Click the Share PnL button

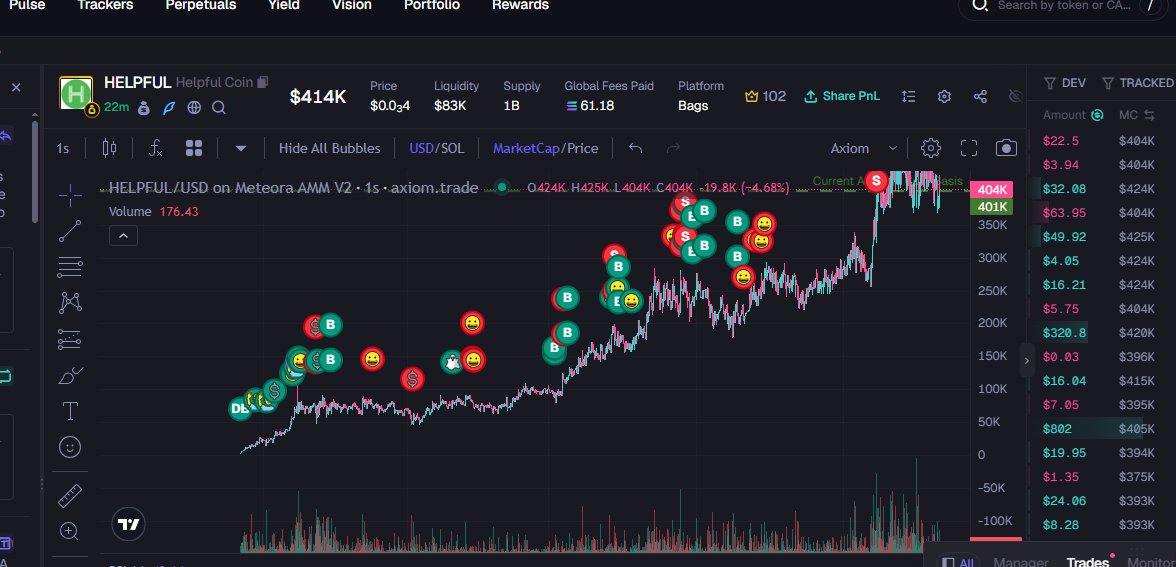pyautogui.click(x=842, y=97)
